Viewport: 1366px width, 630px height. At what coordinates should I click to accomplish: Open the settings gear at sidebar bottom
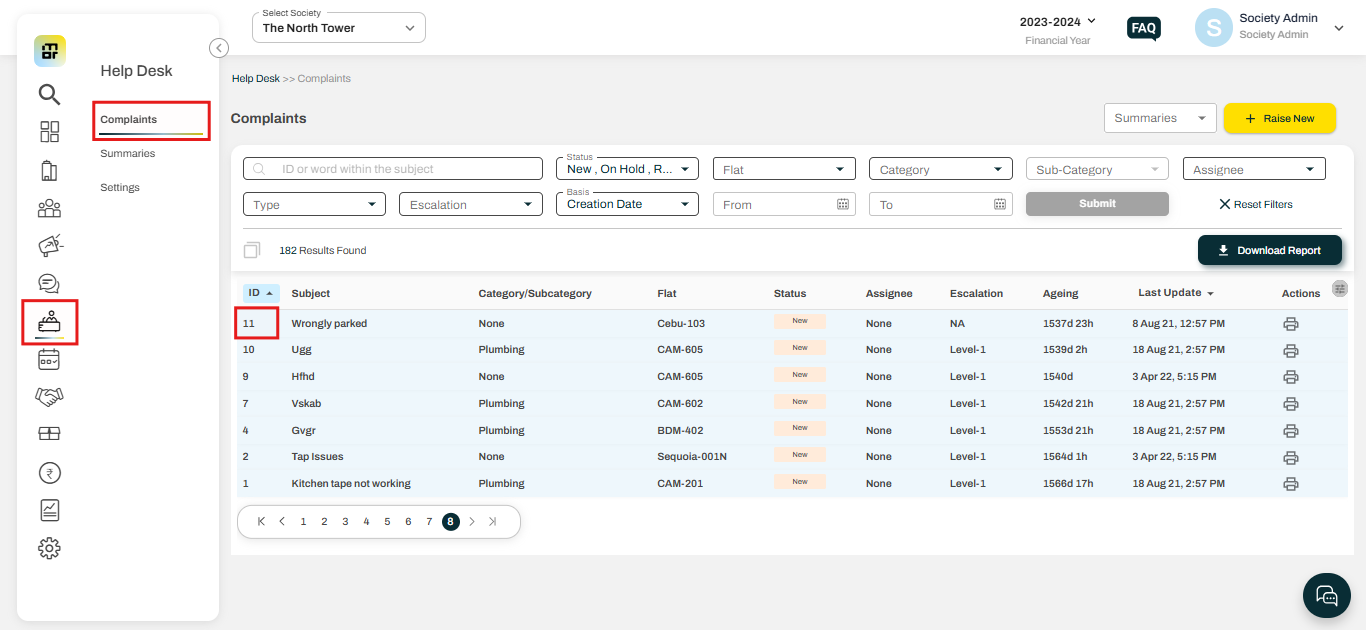point(48,547)
